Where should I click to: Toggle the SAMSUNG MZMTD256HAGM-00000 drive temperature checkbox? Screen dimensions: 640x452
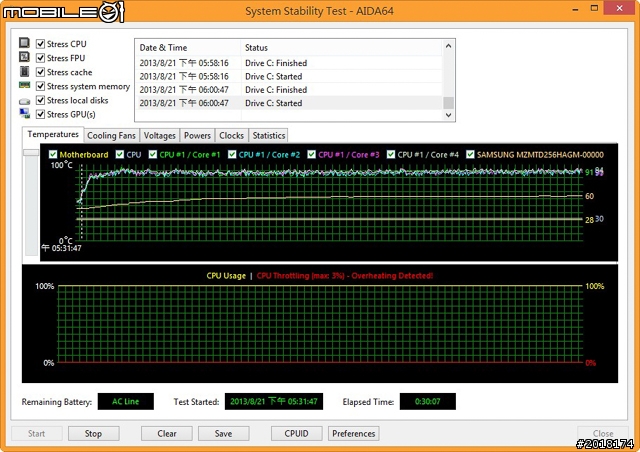click(x=470, y=154)
